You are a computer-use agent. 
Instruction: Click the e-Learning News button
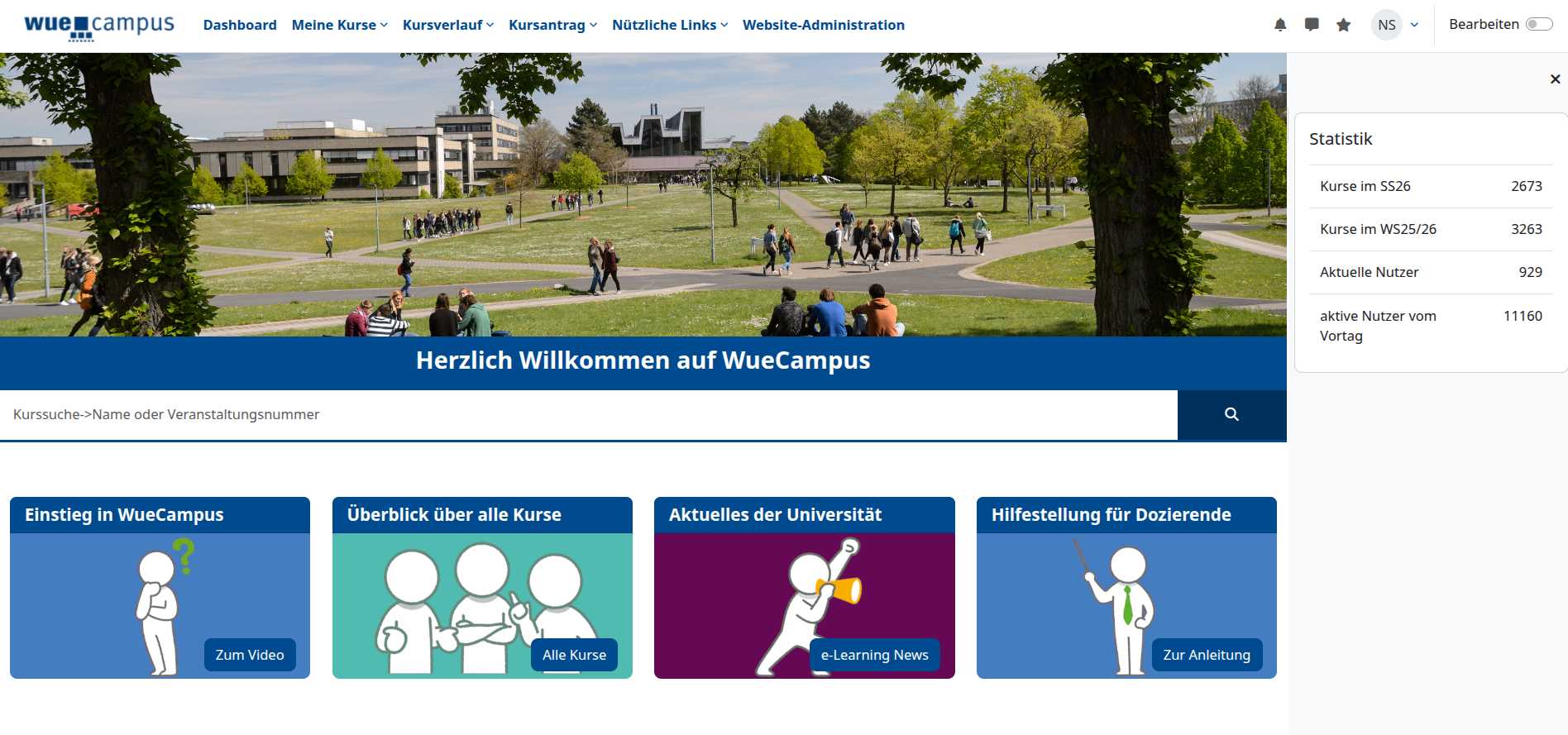[x=874, y=655]
